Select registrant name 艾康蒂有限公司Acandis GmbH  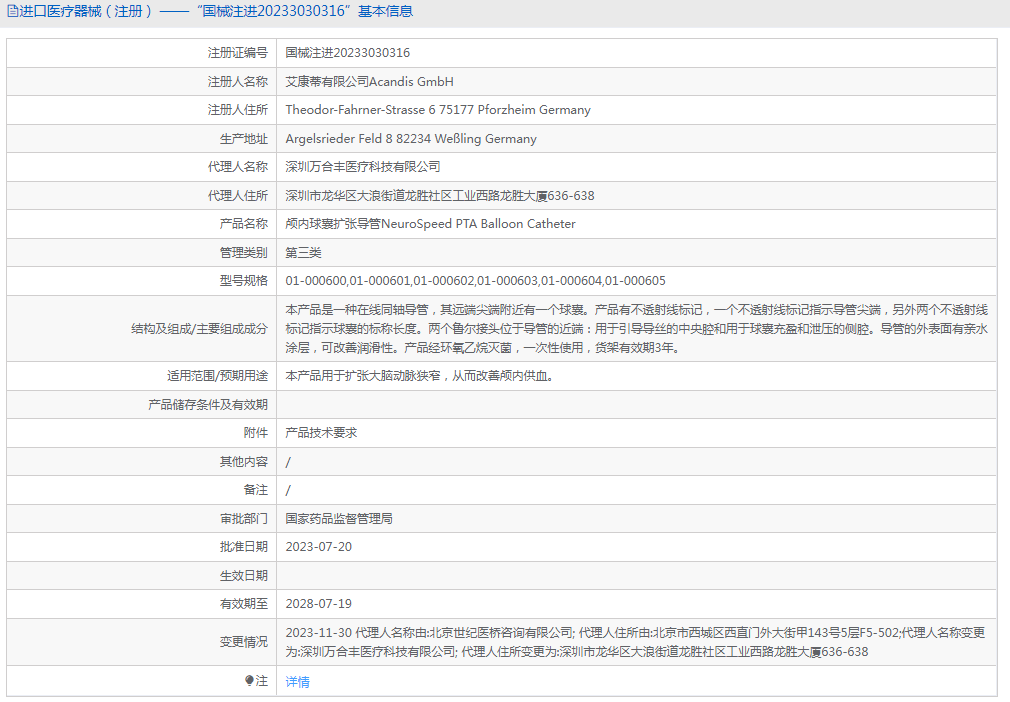[370, 82]
